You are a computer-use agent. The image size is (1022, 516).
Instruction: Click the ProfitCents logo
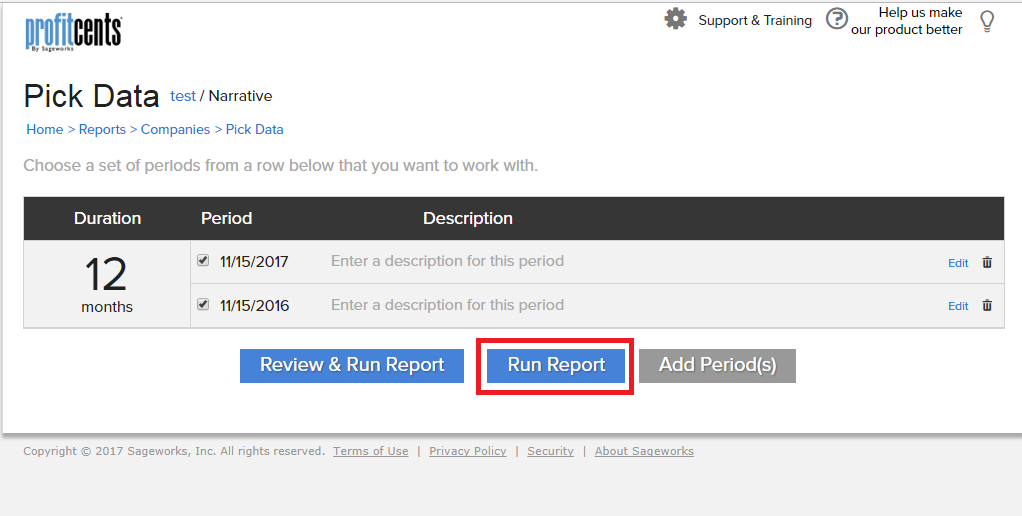(x=74, y=33)
